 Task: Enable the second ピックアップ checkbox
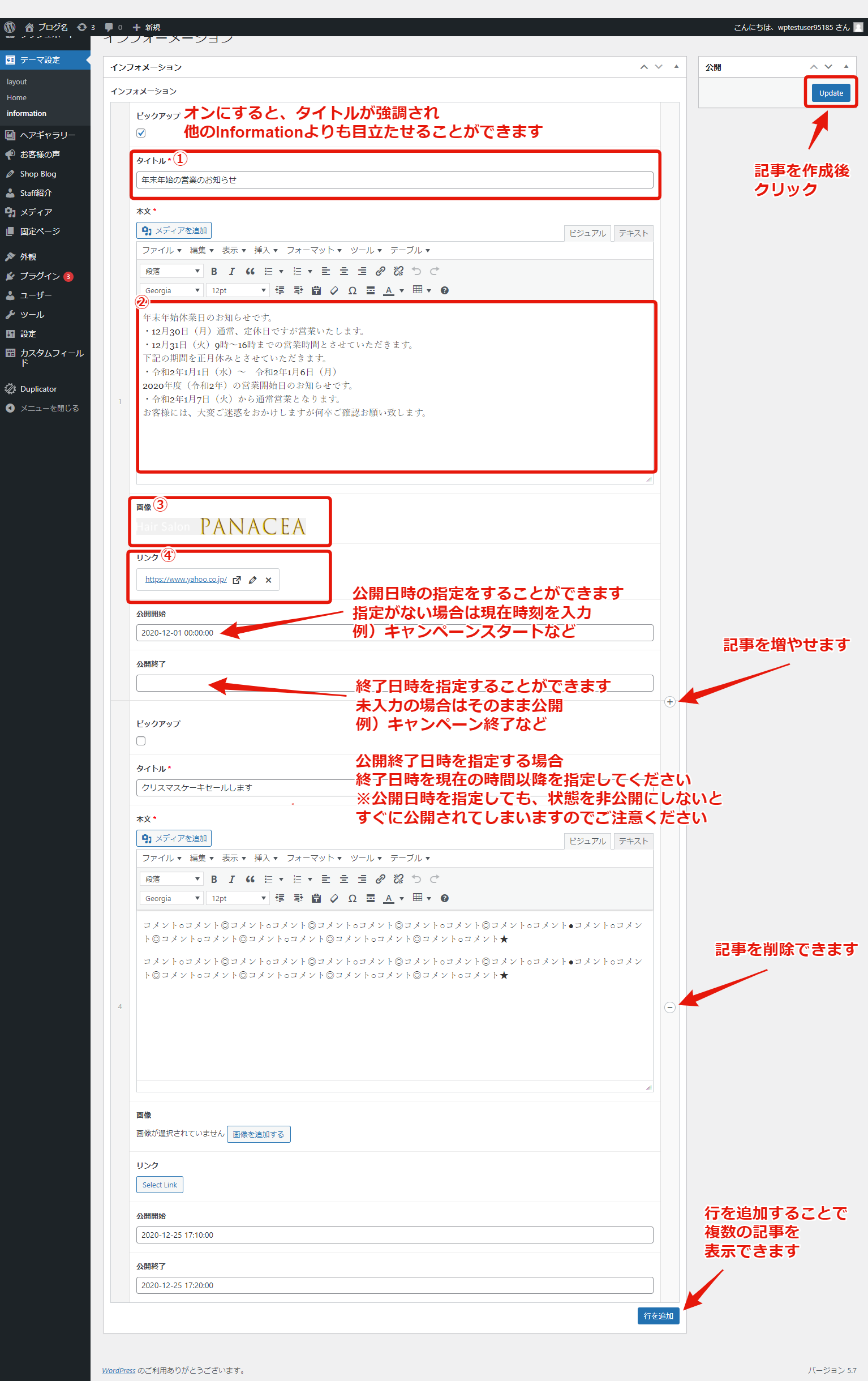tap(141, 741)
